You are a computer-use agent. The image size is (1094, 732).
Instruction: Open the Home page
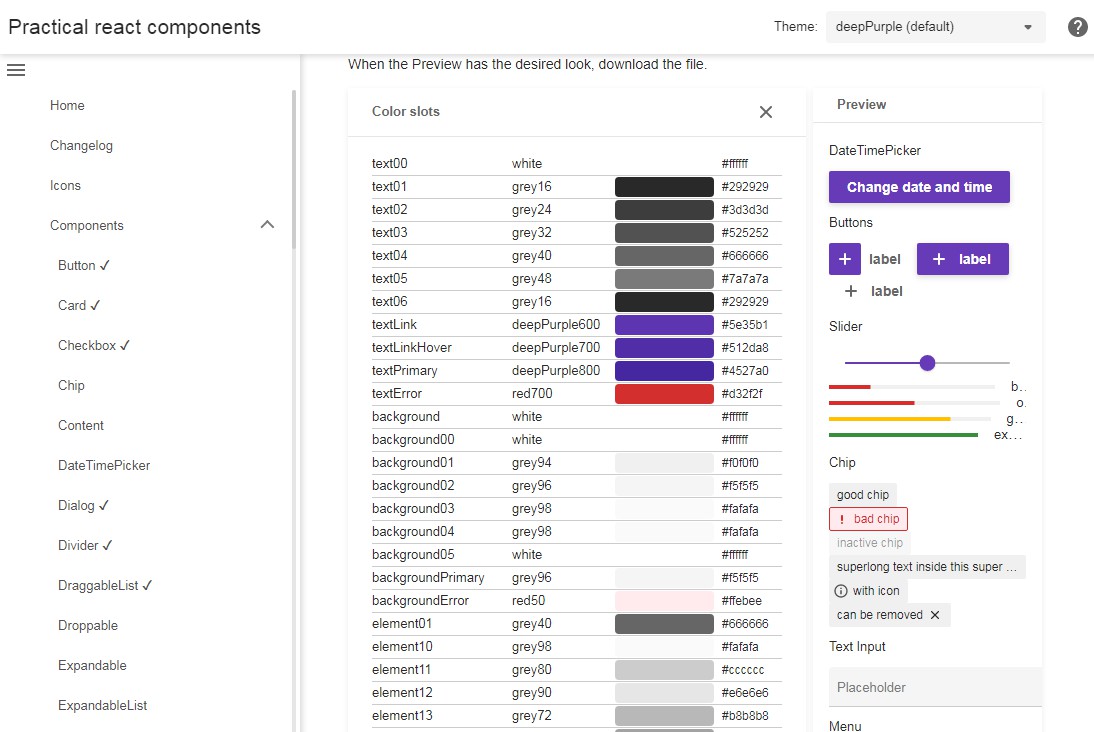[x=67, y=105]
